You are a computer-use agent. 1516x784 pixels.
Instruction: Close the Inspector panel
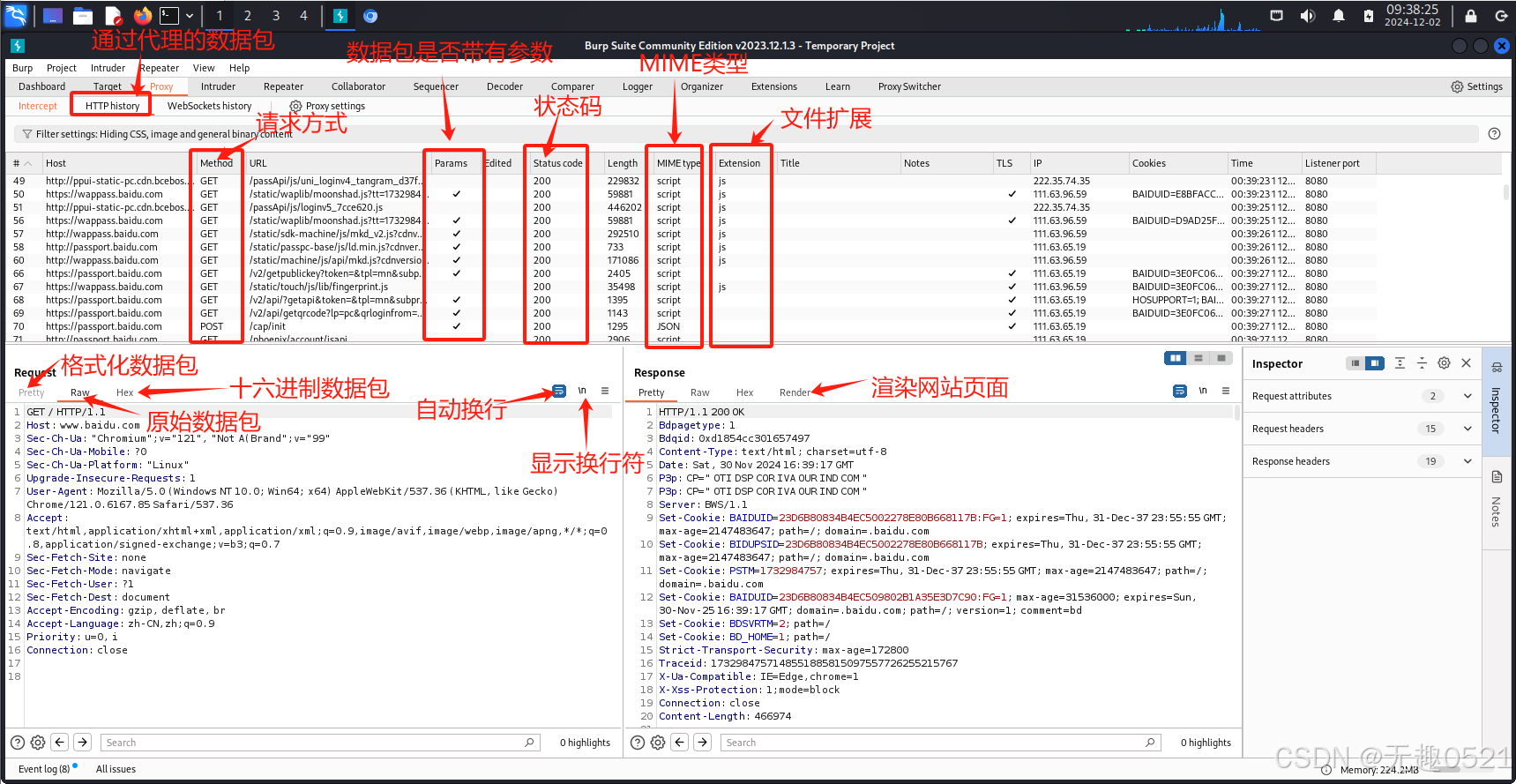(x=1466, y=363)
